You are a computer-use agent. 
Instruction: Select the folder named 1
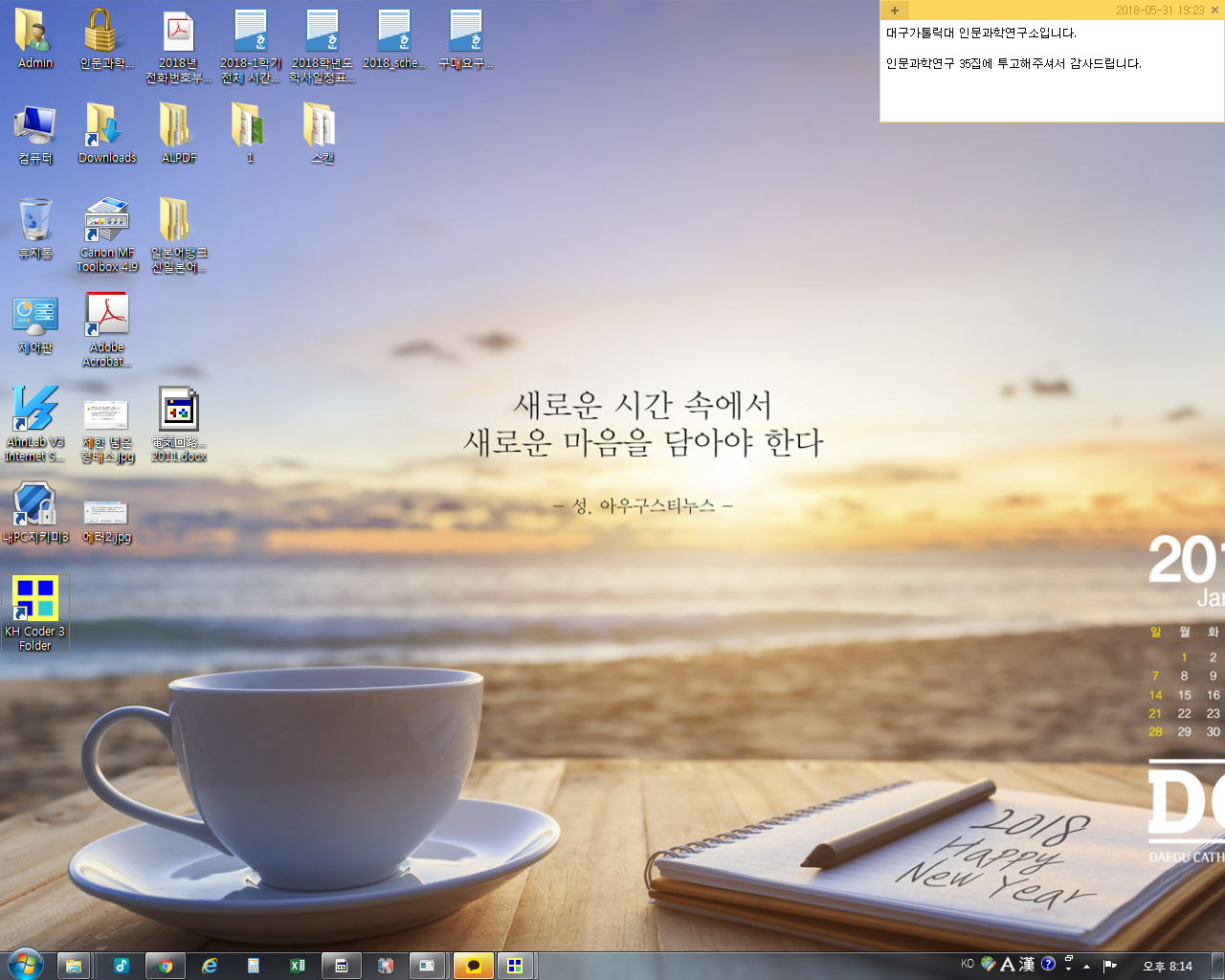click(x=250, y=134)
